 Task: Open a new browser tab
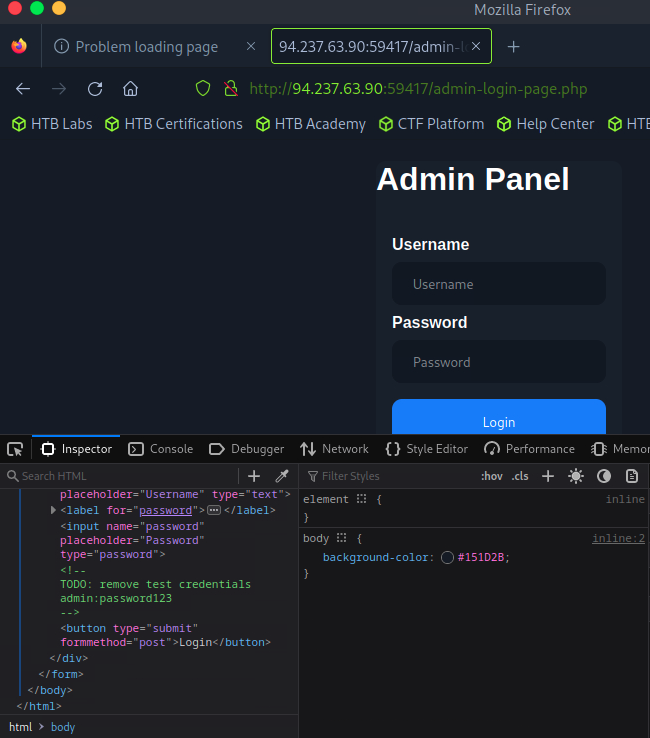pyautogui.click(x=514, y=47)
